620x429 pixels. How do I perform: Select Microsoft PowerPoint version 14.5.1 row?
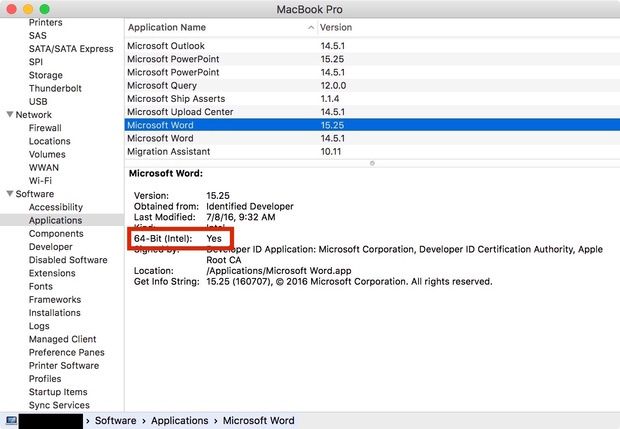tap(372, 72)
